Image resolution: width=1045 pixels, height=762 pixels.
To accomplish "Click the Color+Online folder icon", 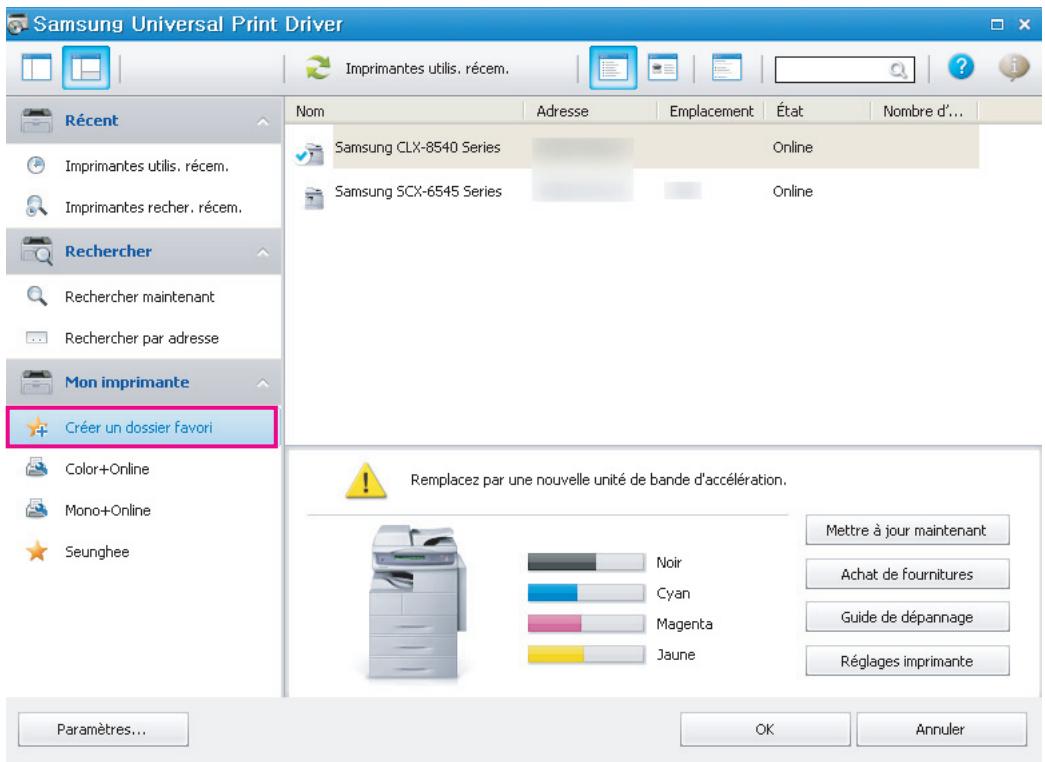I will click(x=37, y=469).
